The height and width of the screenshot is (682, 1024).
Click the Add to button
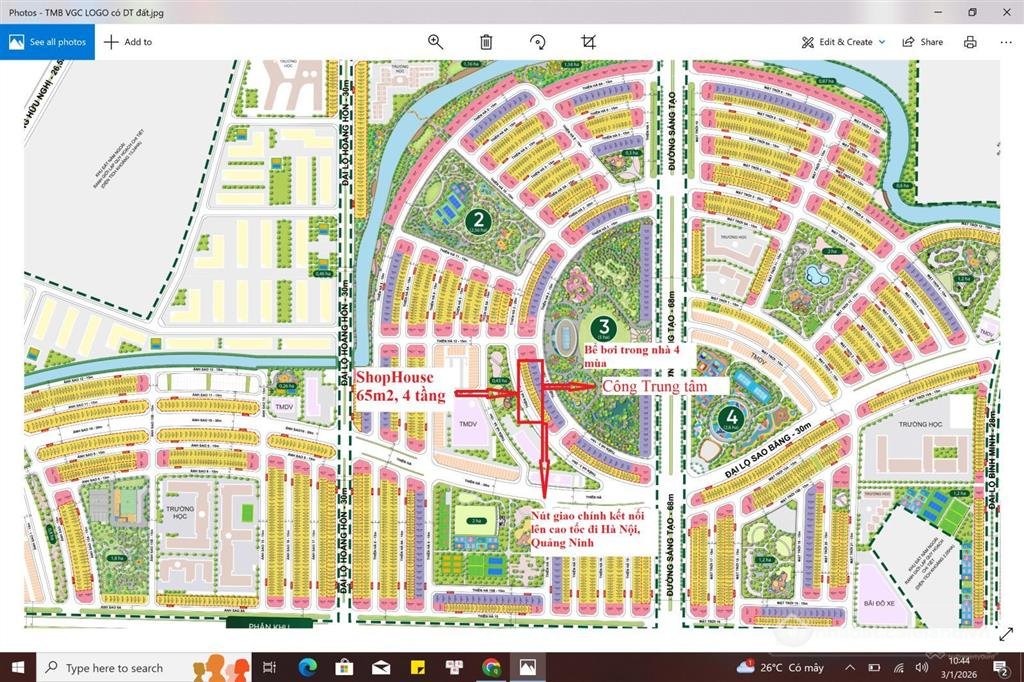click(x=128, y=42)
